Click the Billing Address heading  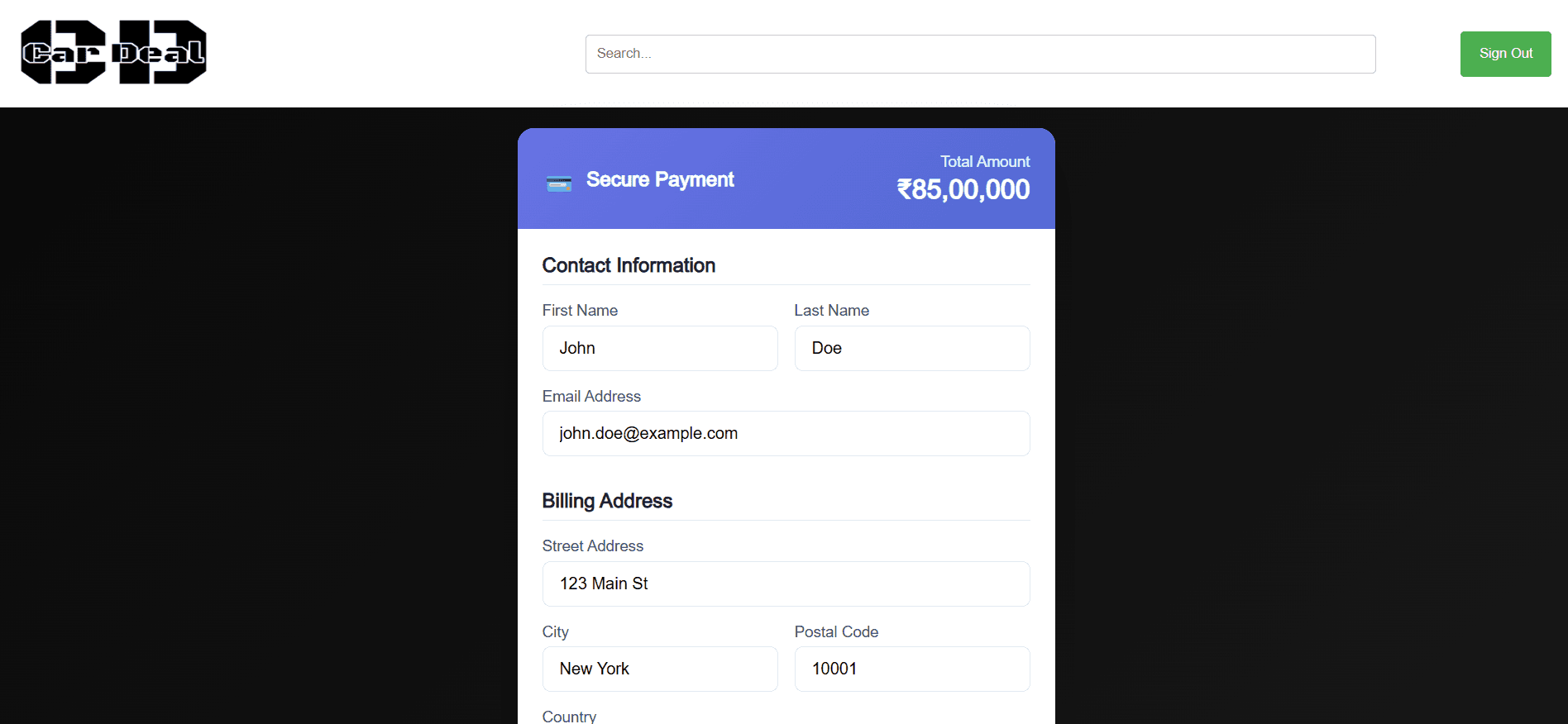tap(607, 501)
